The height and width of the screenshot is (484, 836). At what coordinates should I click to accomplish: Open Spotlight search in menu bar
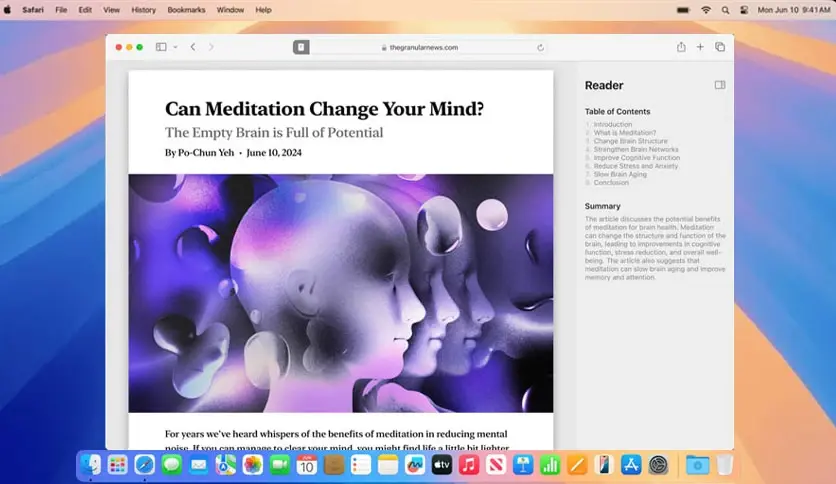[725, 10]
